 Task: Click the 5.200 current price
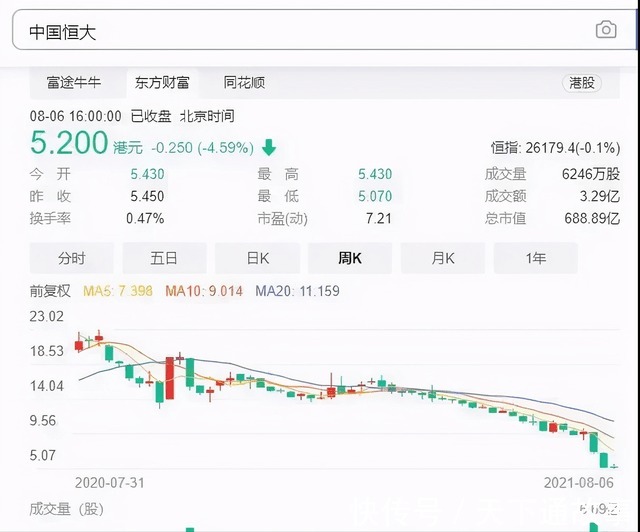(x=69, y=143)
